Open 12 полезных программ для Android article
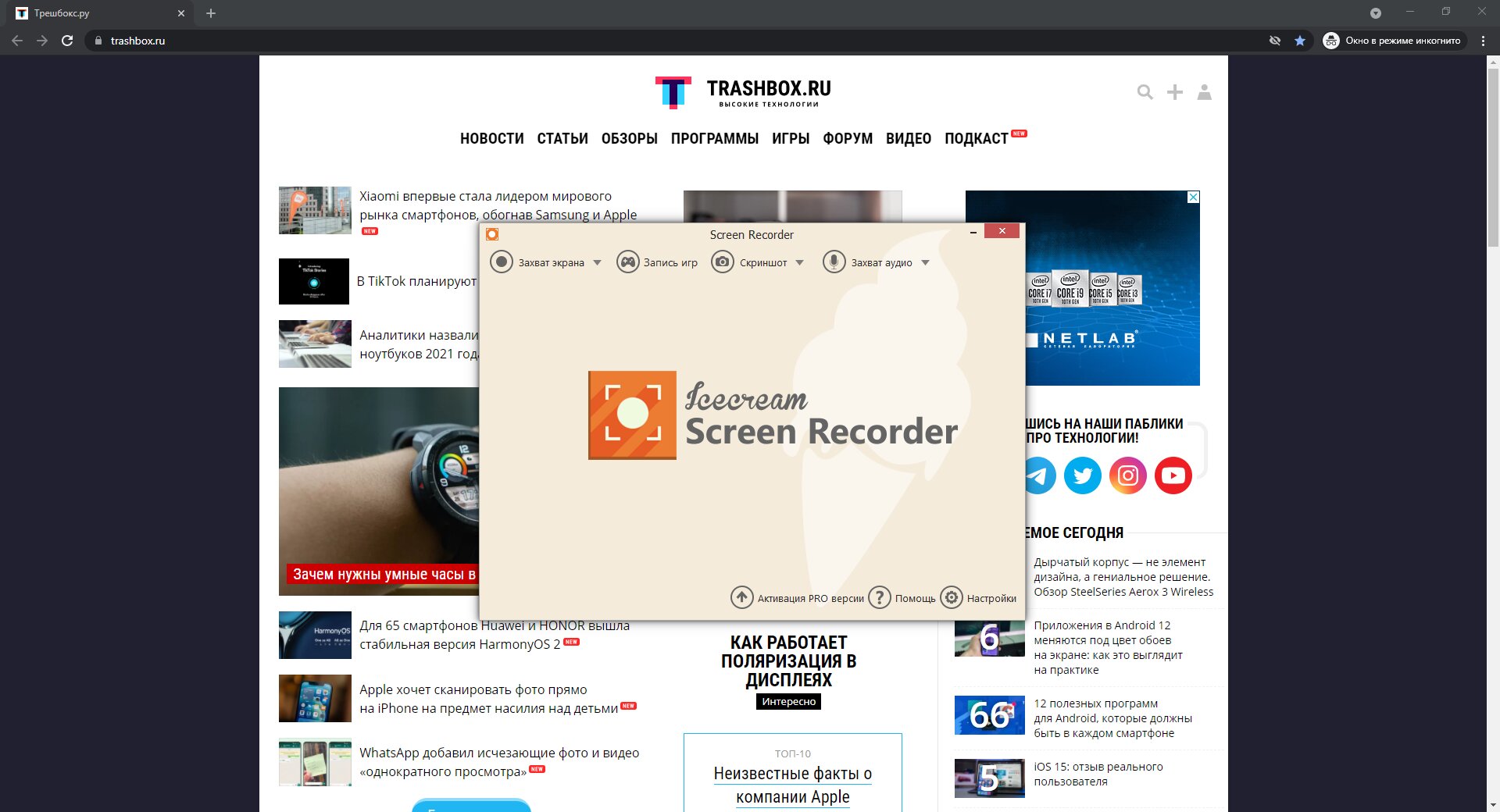The image size is (1500, 812). tap(1112, 718)
